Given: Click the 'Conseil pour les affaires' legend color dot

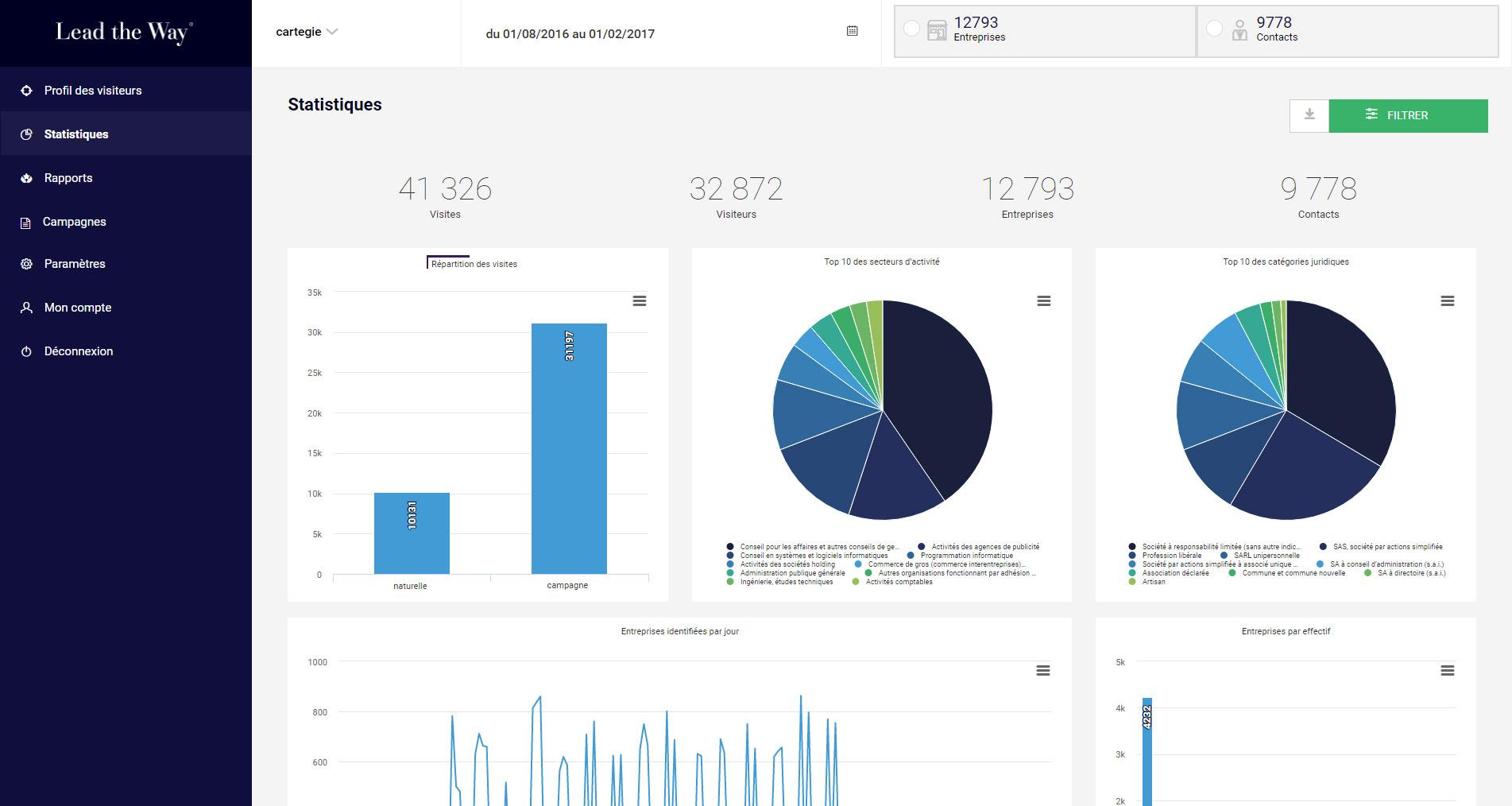Looking at the screenshot, I should (x=730, y=547).
